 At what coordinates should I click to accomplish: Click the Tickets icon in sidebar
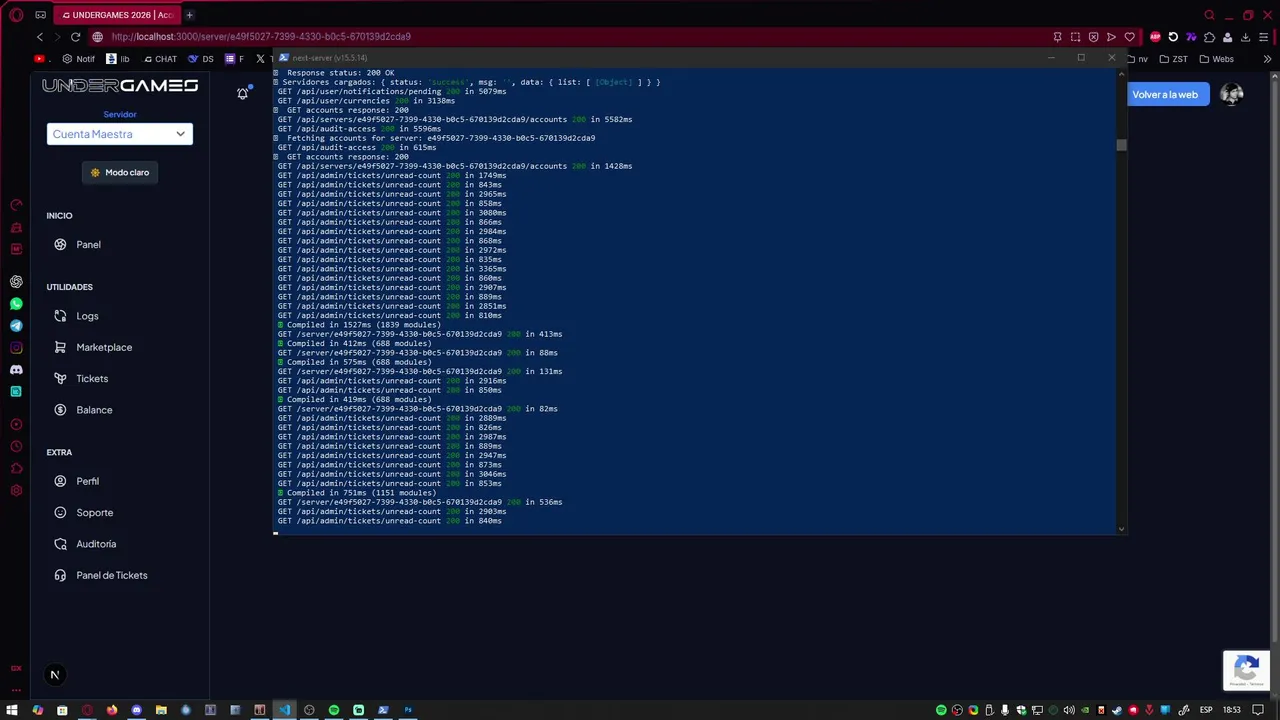tap(60, 378)
